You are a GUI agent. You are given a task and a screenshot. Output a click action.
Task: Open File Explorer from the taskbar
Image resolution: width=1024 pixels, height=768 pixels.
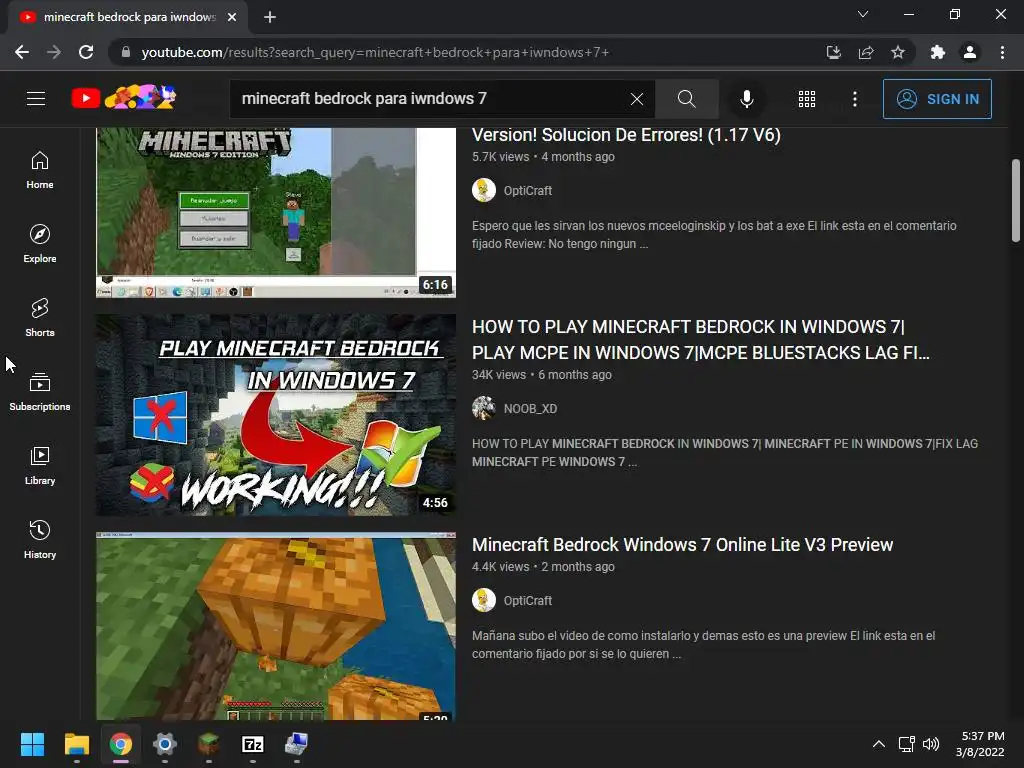[x=76, y=744]
